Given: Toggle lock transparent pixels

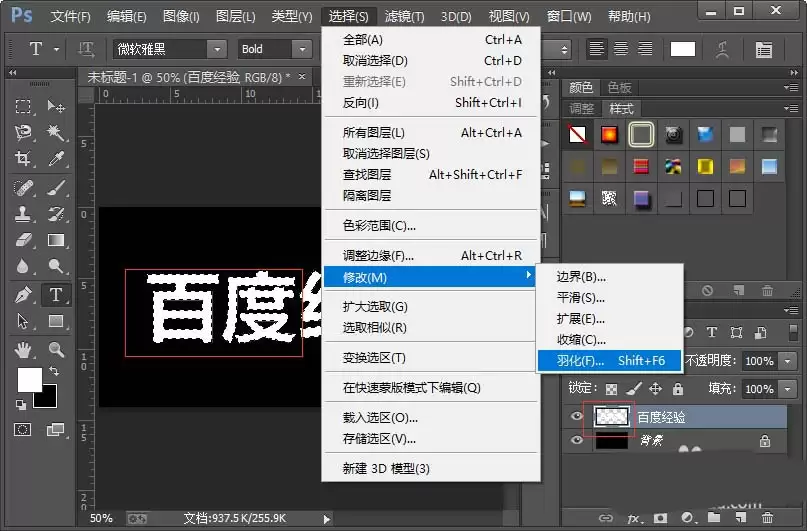Looking at the screenshot, I should click(611, 389).
